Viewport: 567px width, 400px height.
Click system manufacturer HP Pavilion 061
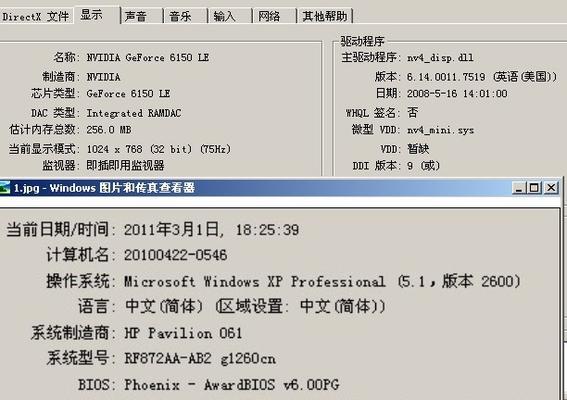tap(183, 333)
